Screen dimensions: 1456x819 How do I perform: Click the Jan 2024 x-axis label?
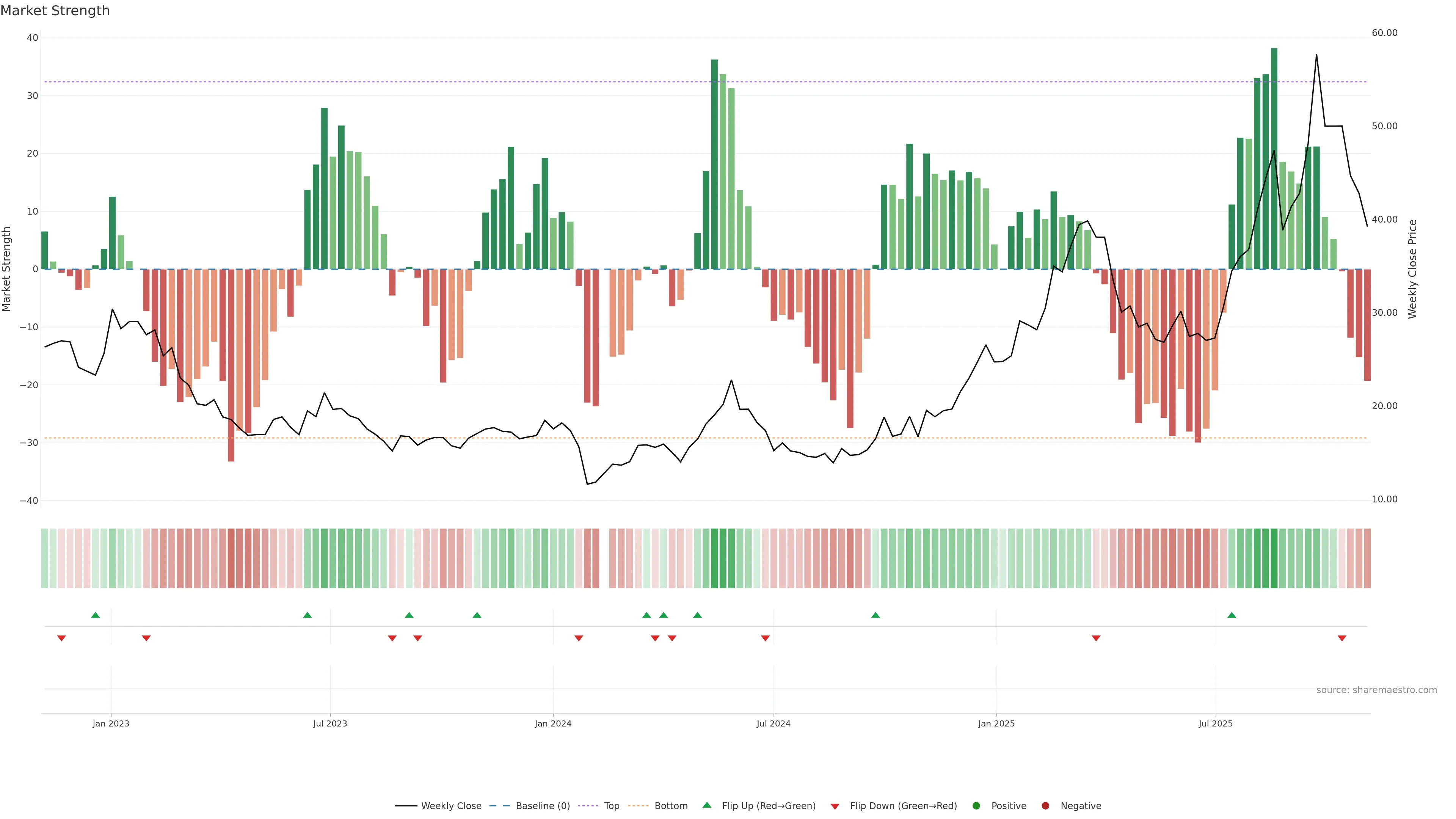click(x=553, y=723)
